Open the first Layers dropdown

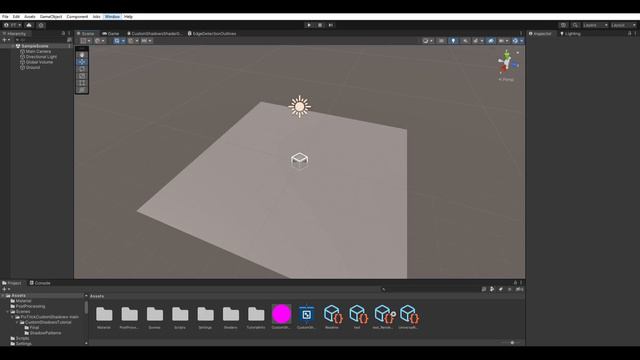pos(595,25)
